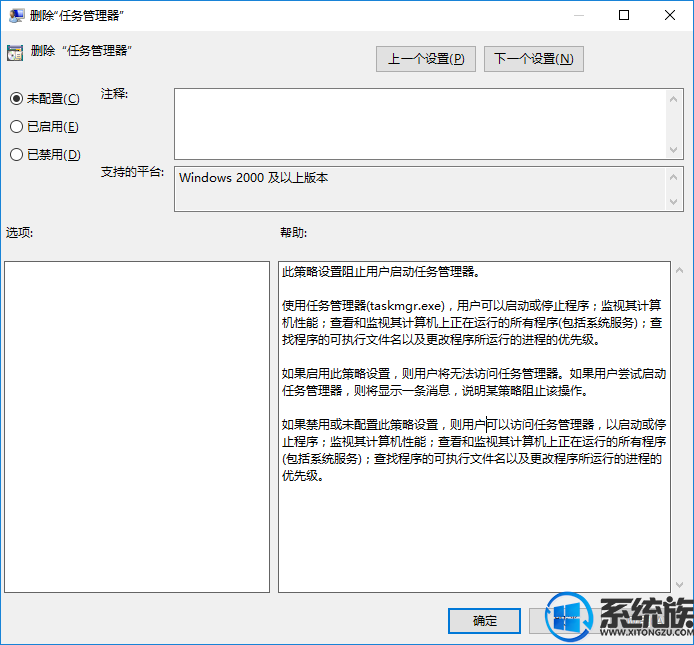This screenshot has height=645, width=694.
Task: Close the 删除 任务管理器 dialog
Action: point(670,15)
